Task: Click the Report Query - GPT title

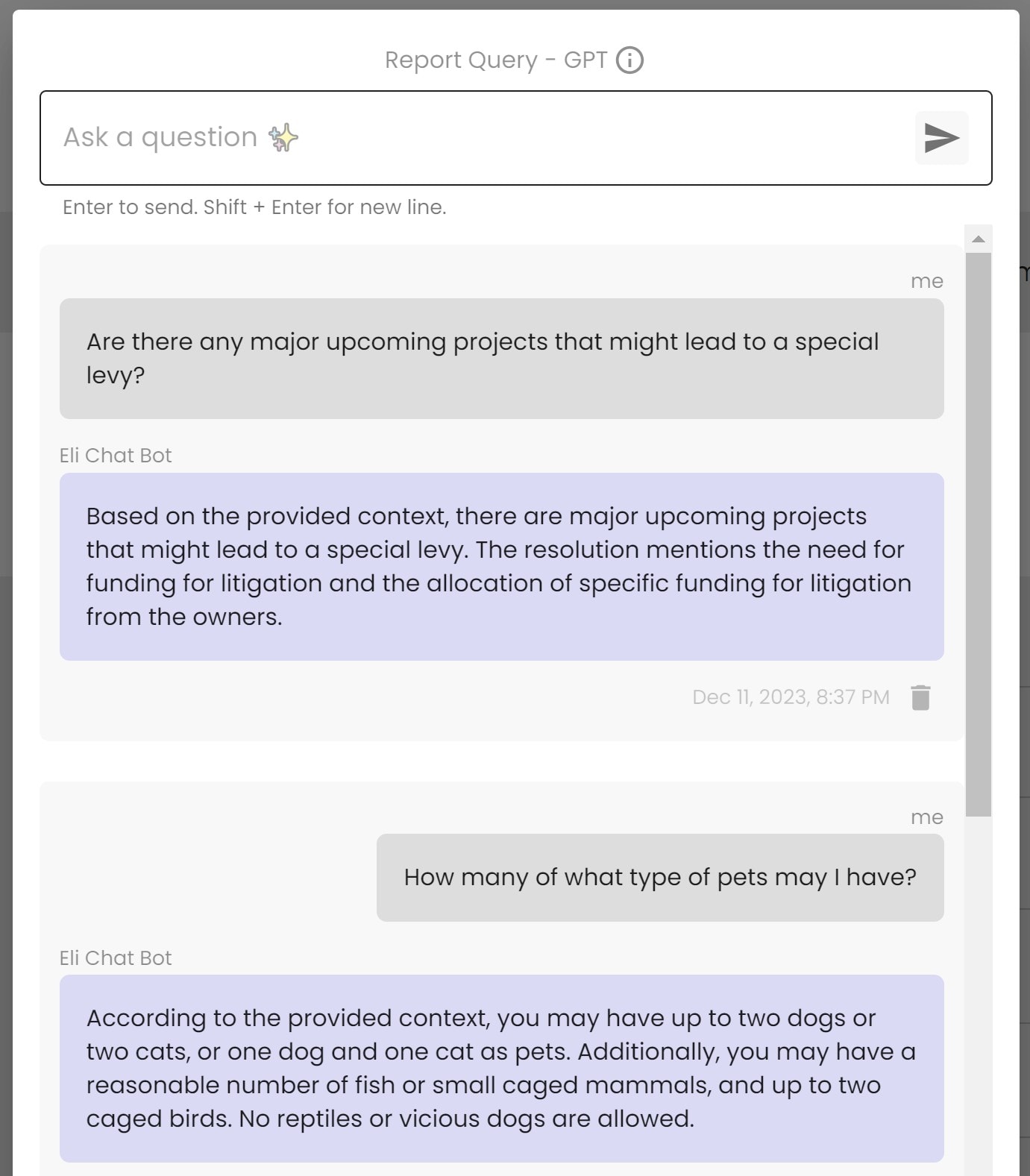Action: coord(494,59)
